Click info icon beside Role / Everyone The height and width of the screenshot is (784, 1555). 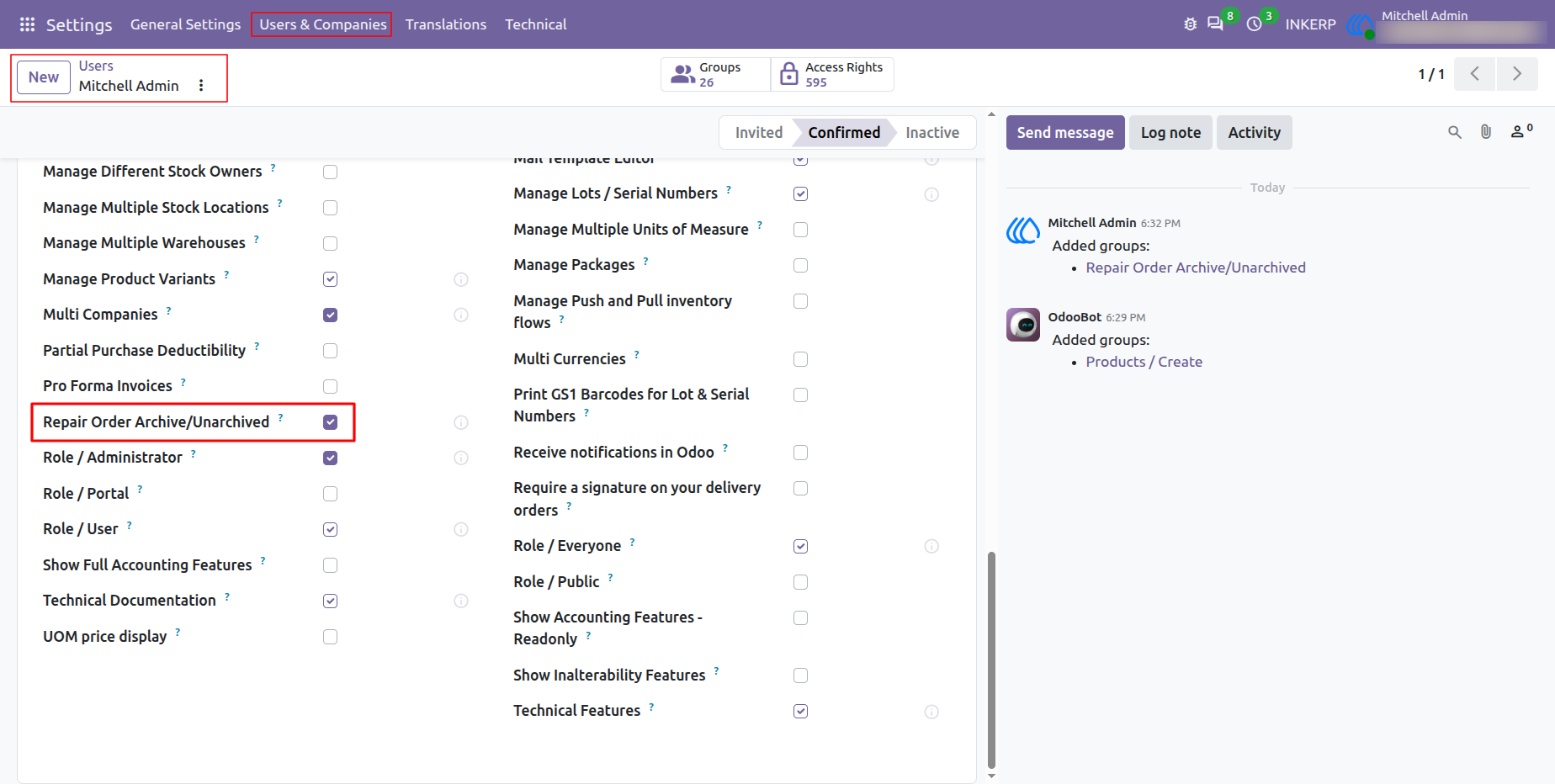(931, 546)
